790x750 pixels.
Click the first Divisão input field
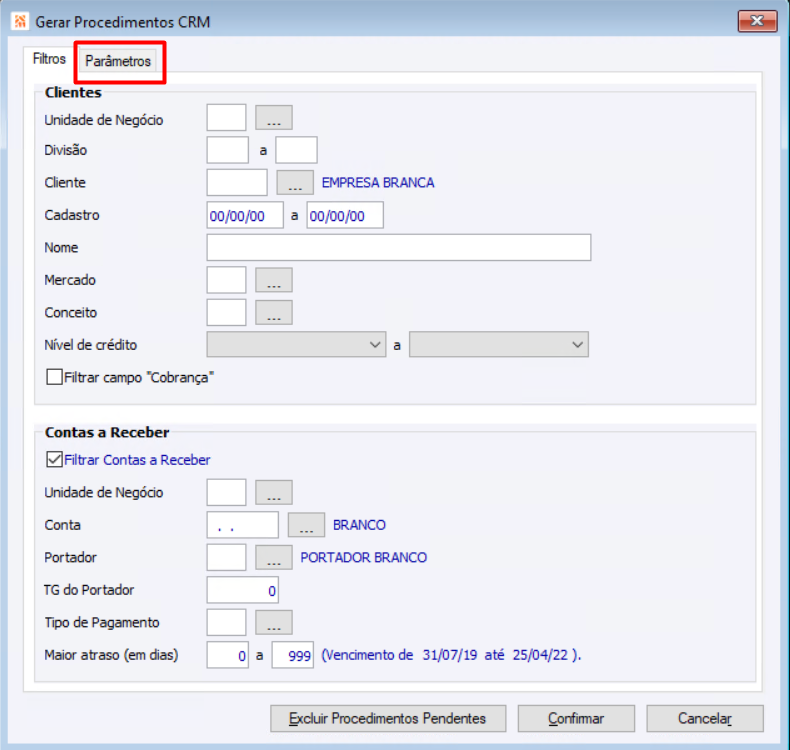click(x=227, y=150)
